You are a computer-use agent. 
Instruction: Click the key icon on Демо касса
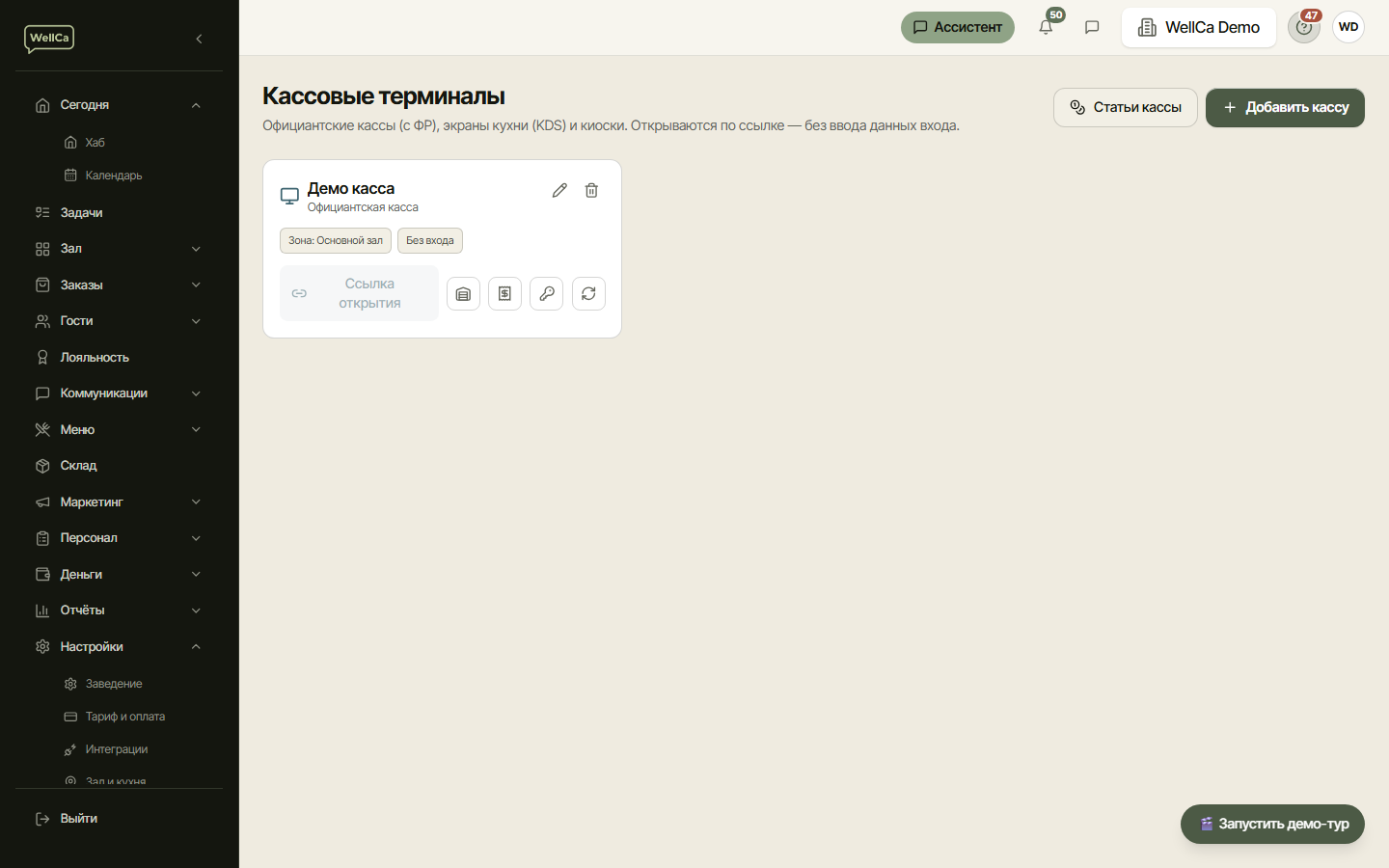pyautogui.click(x=547, y=293)
